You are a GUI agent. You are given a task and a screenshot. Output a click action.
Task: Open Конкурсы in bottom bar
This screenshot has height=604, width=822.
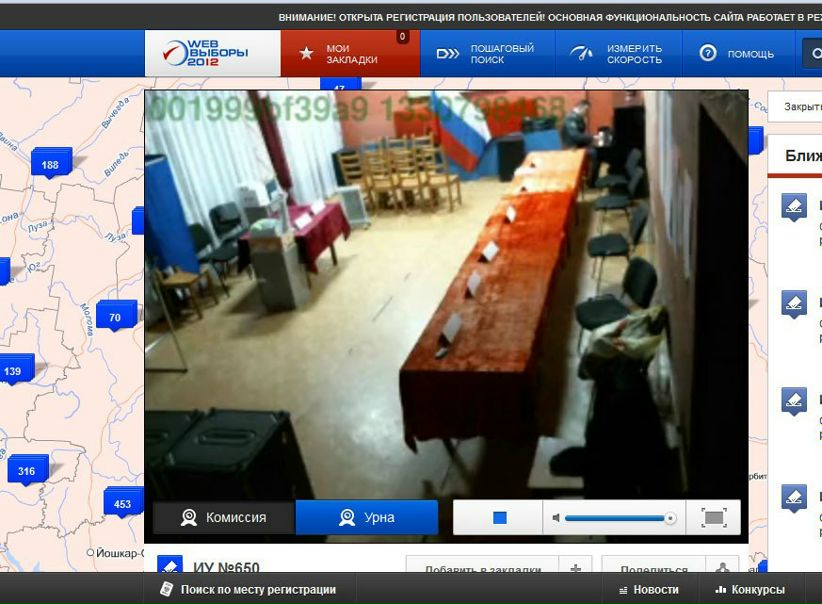(750, 589)
